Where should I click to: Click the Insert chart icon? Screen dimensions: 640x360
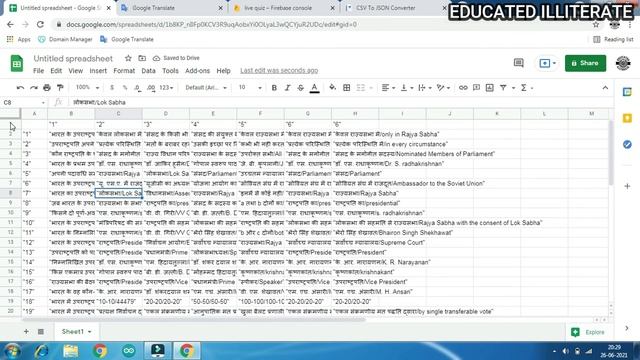coord(490,88)
